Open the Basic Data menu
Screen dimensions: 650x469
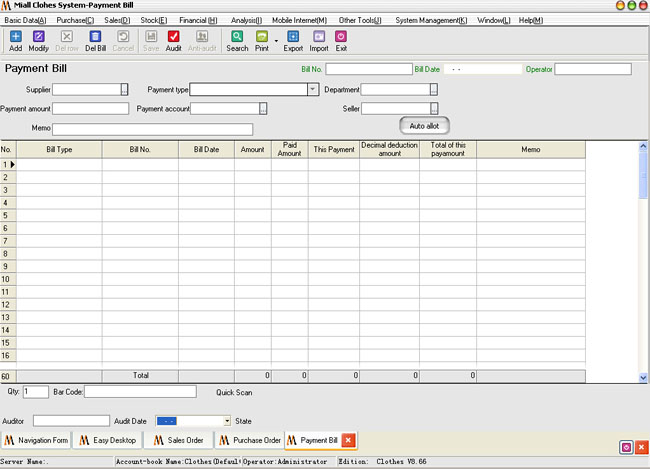[x=25, y=20]
